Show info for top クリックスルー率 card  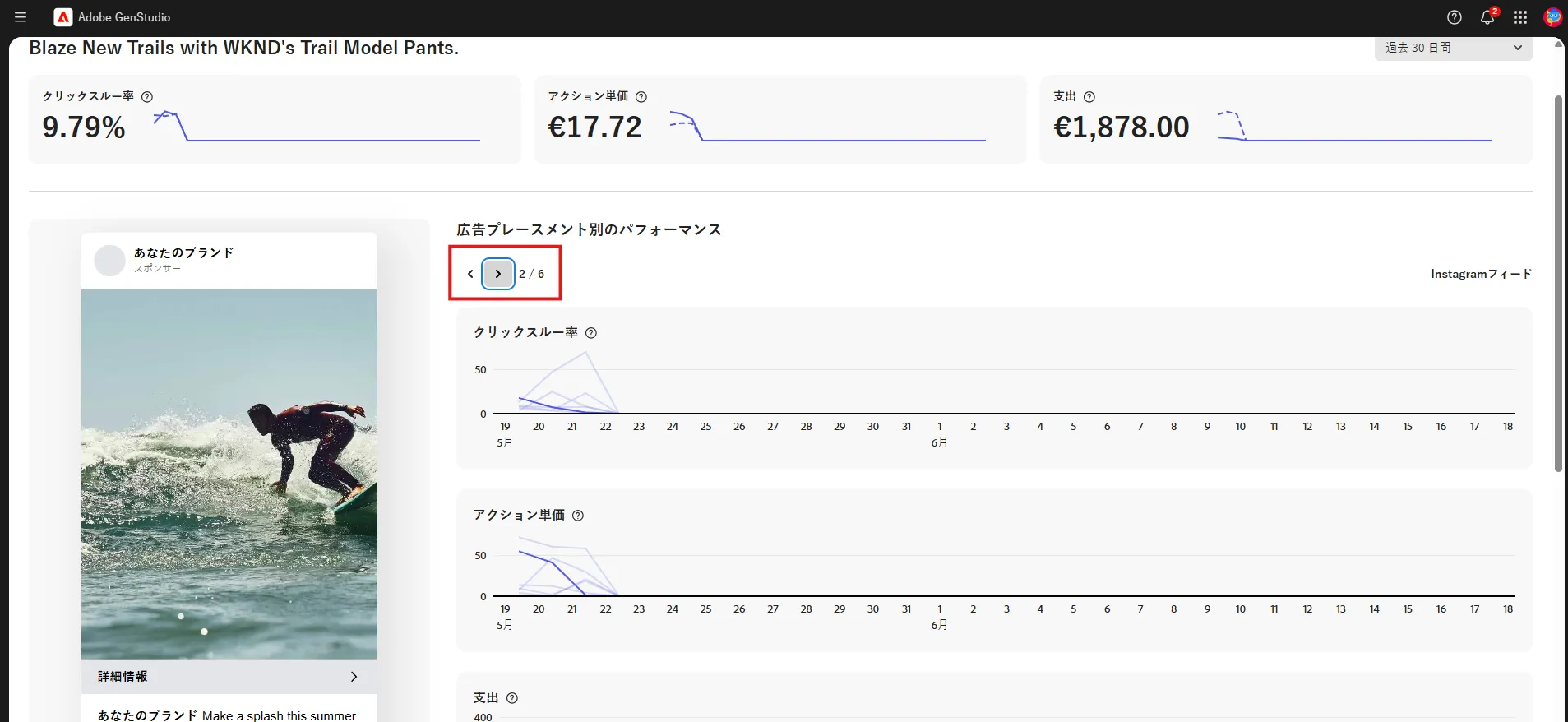147,97
